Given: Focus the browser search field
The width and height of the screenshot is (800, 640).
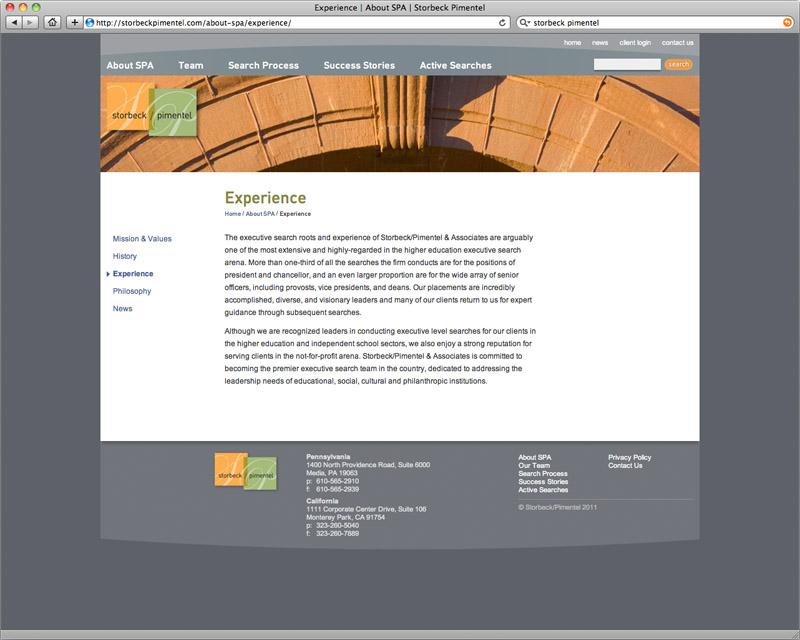Looking at the screenshot, I should [657, 22].
